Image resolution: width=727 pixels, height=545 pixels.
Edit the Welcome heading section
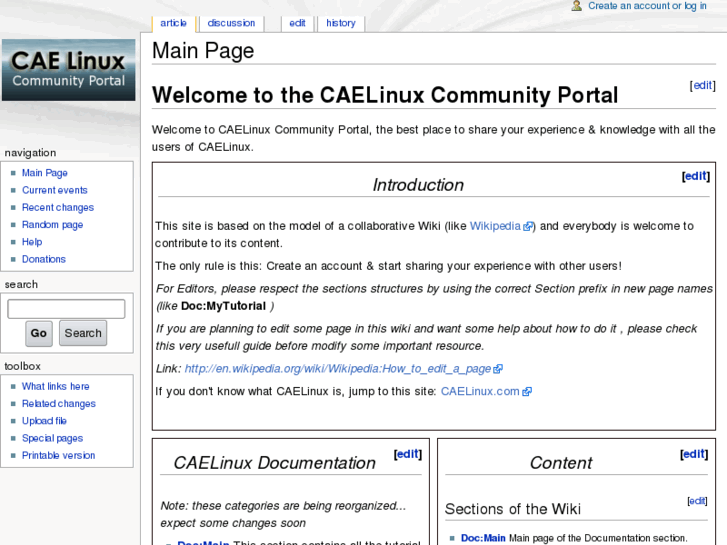coord(702,85)
